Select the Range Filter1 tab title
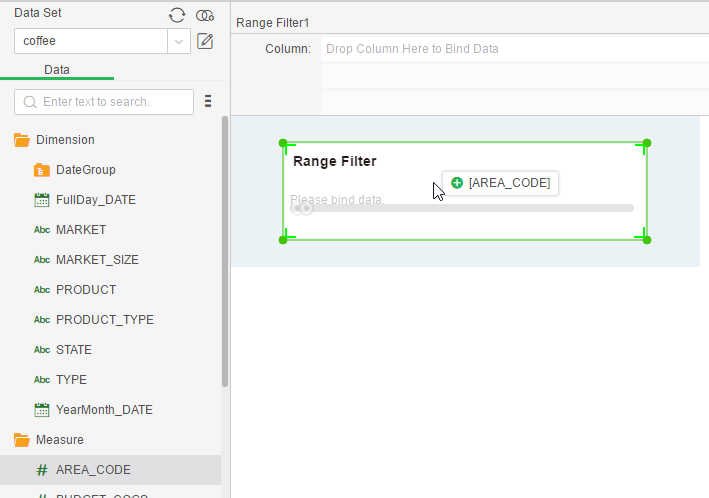The width and height of the screenshot is (709, 498). coord(272,22)
